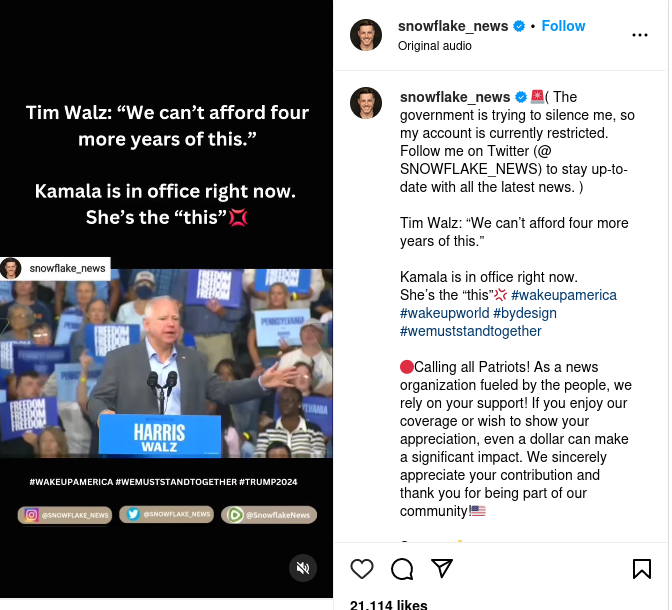This screenshot has width=672, height=610.
Task: Save the post with the bookmark icon
Action: 642,569
